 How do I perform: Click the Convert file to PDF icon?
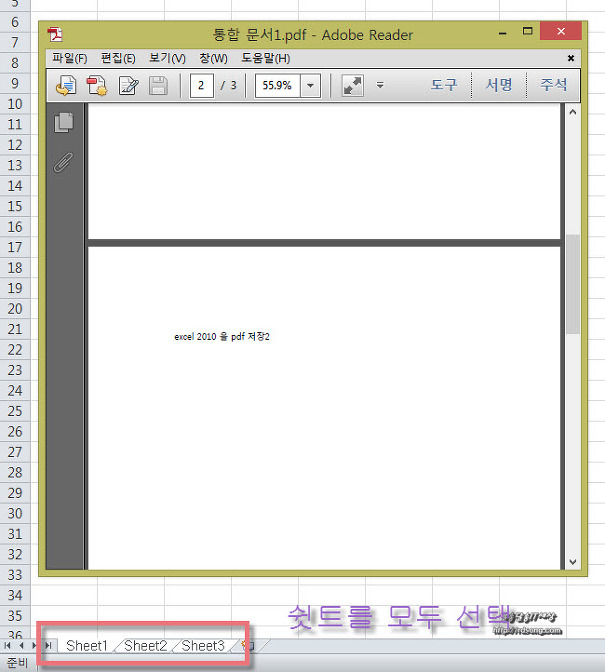(x=97, y=86)
